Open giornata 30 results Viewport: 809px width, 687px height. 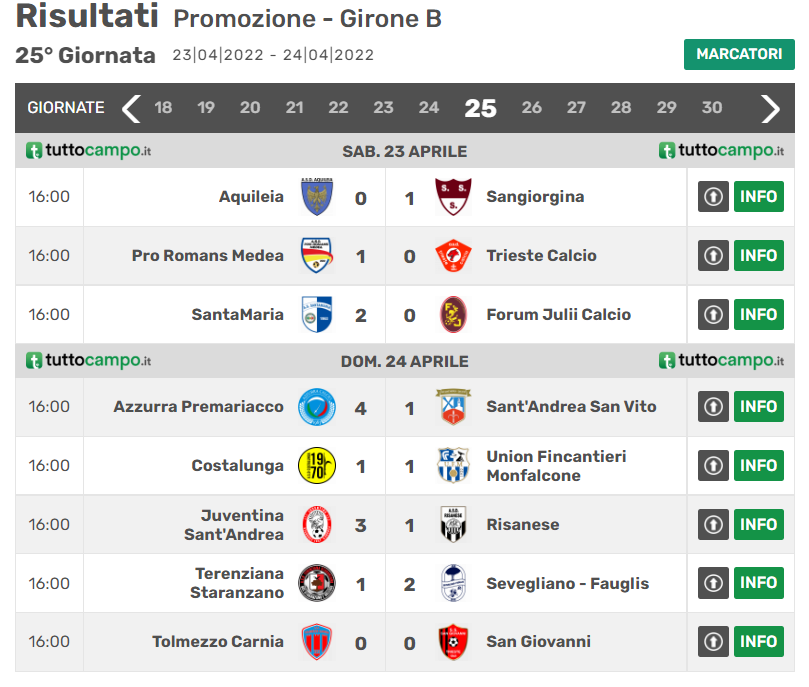click(712, 108)
